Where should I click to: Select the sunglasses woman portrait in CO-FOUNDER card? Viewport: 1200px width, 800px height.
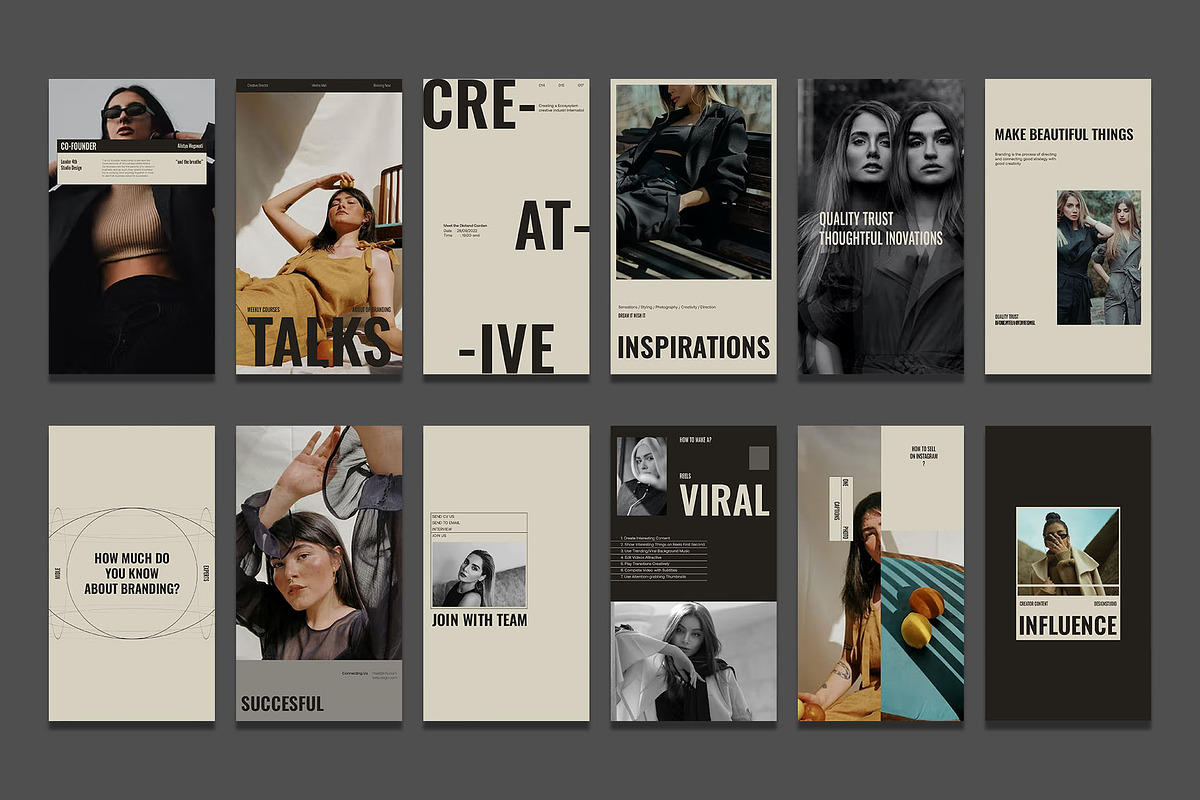(x=132, y=227)
